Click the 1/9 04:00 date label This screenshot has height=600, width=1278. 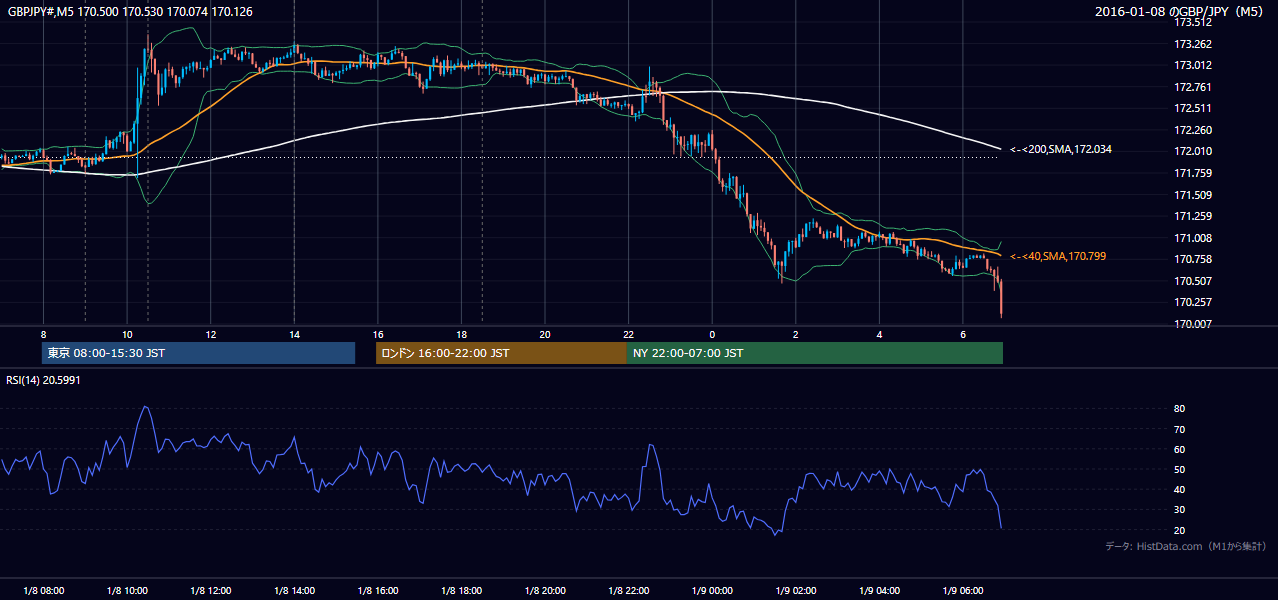click(879, 591)
